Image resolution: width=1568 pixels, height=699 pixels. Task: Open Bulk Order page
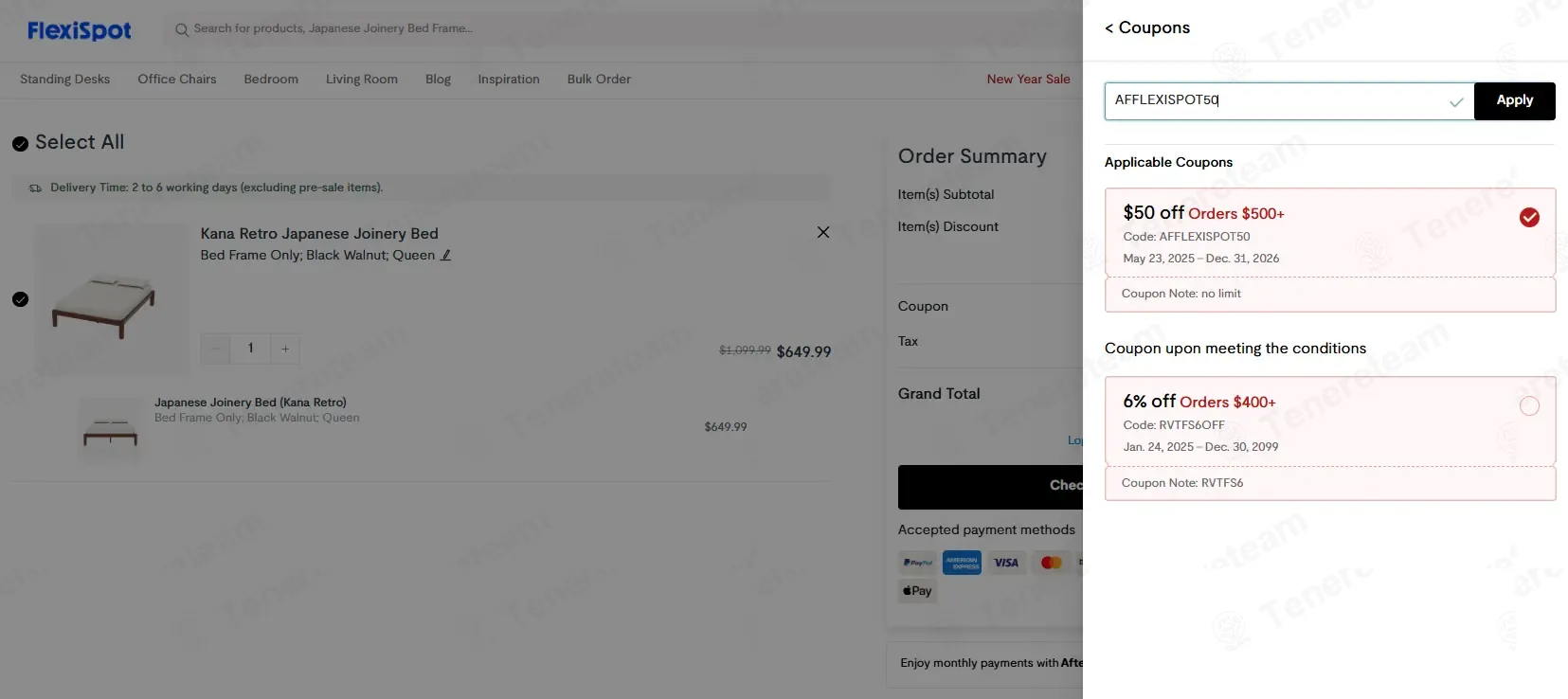[599, 80]
